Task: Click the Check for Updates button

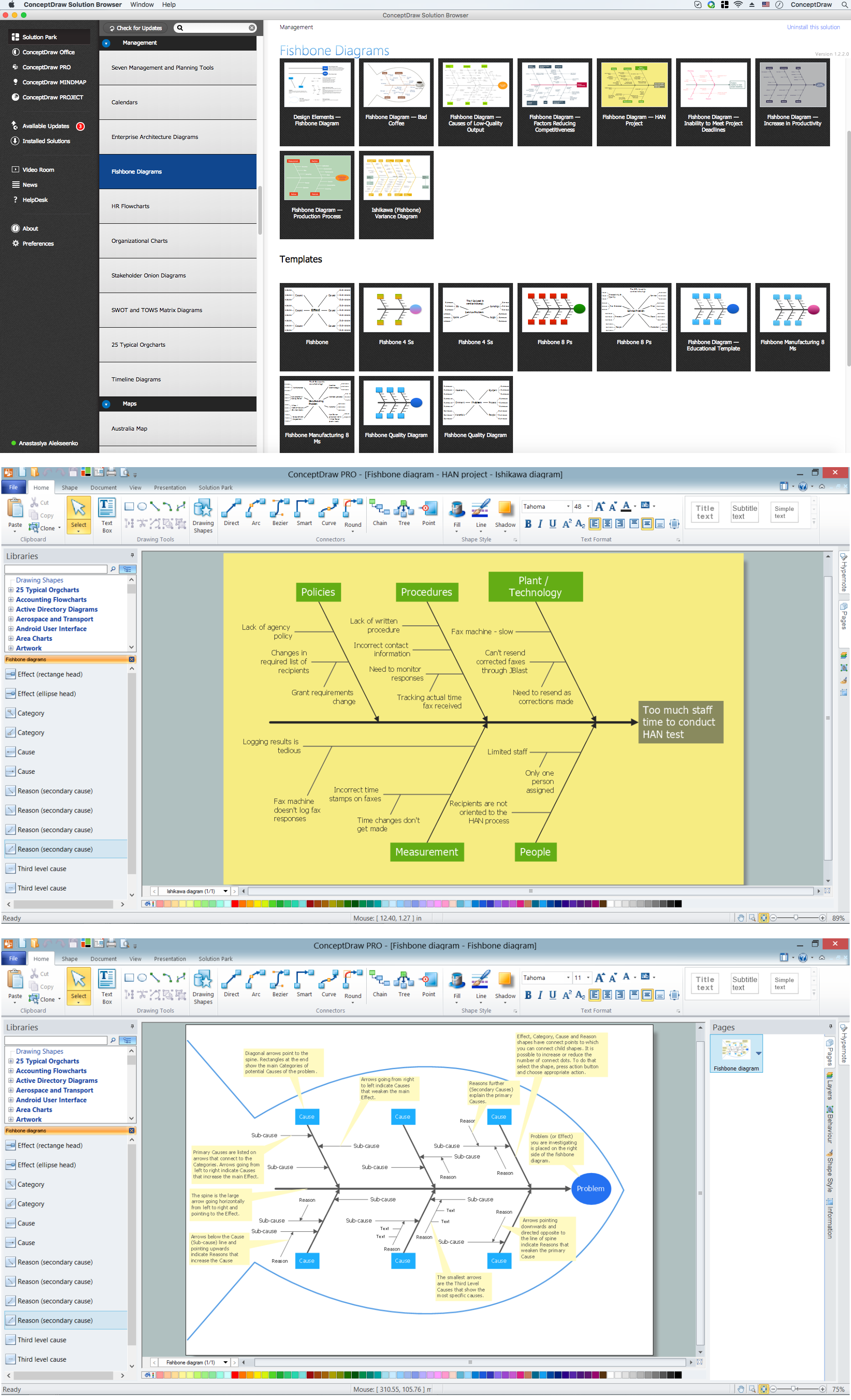Action: pos(135,28)
